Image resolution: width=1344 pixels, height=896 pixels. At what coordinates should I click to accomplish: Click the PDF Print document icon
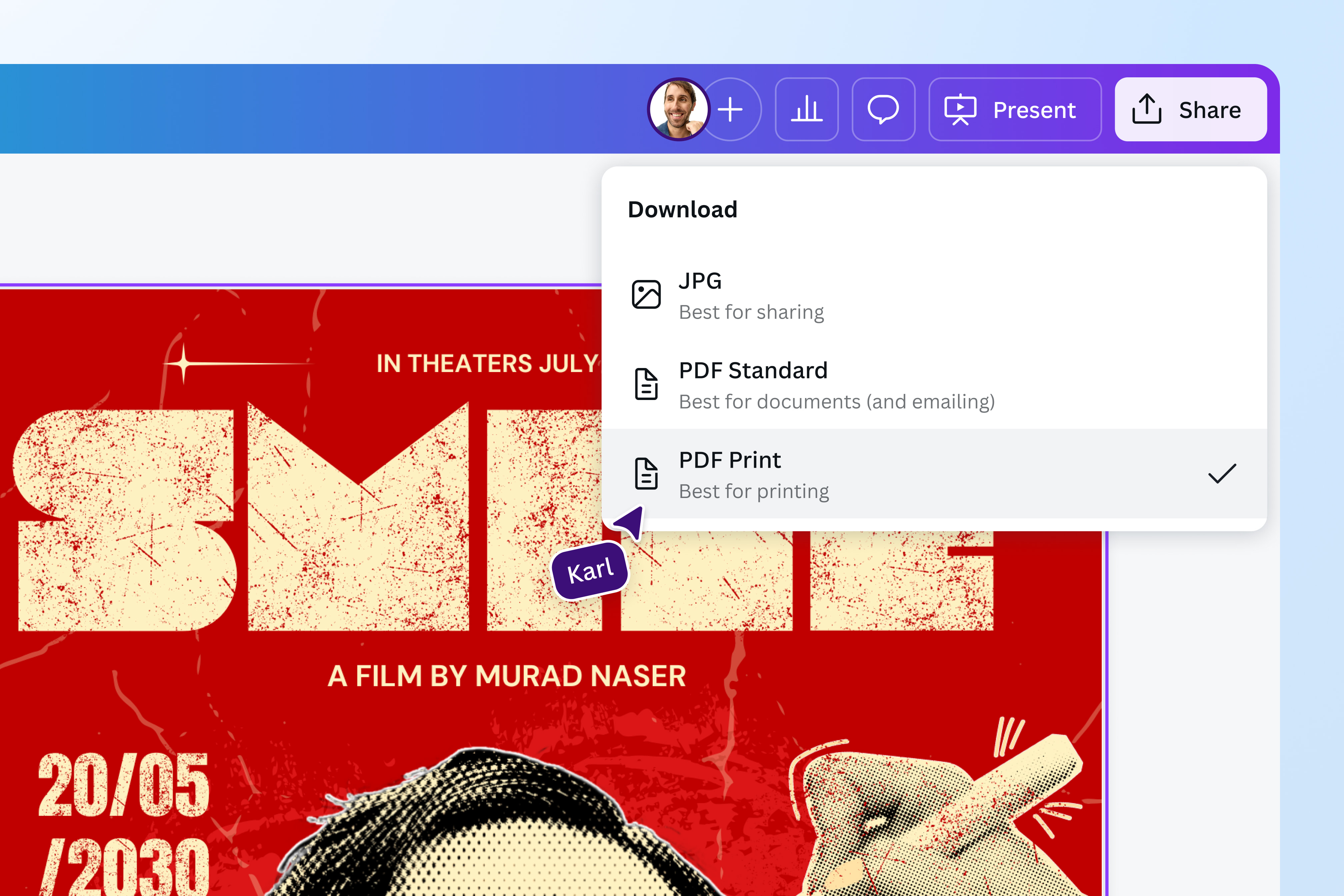click(646, 473)
